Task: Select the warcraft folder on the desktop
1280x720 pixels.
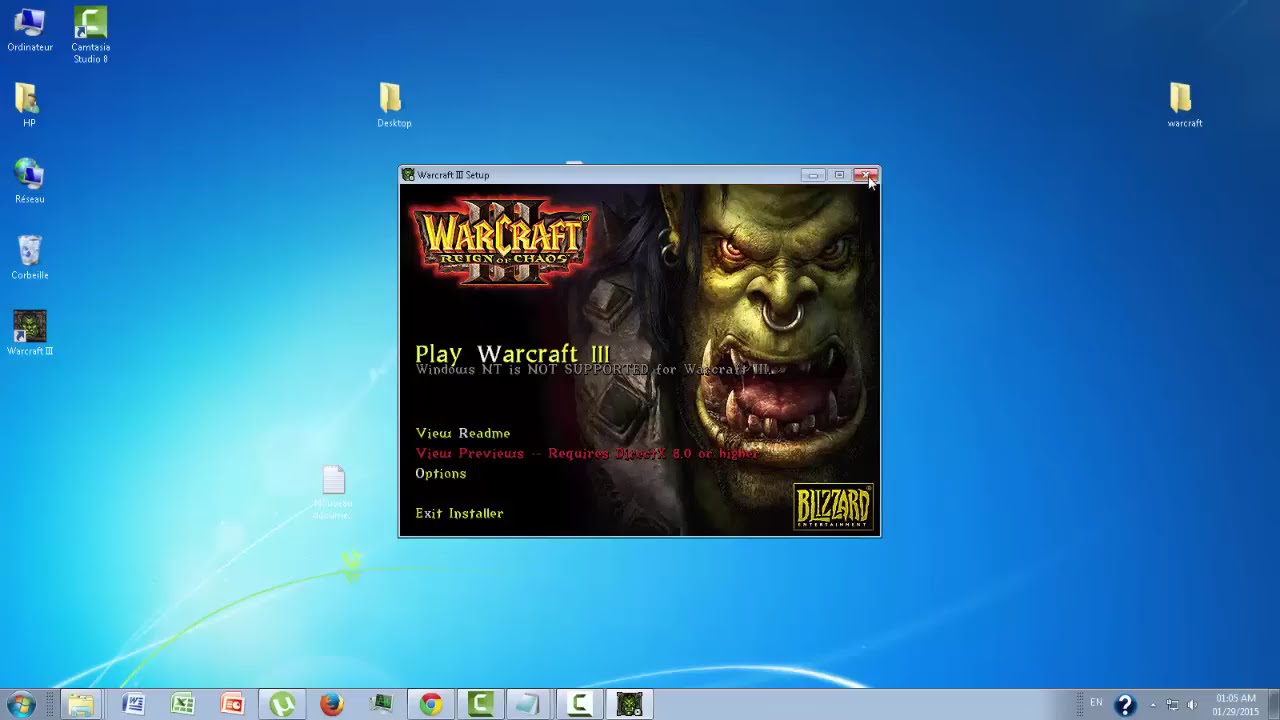Action: 1184,105
